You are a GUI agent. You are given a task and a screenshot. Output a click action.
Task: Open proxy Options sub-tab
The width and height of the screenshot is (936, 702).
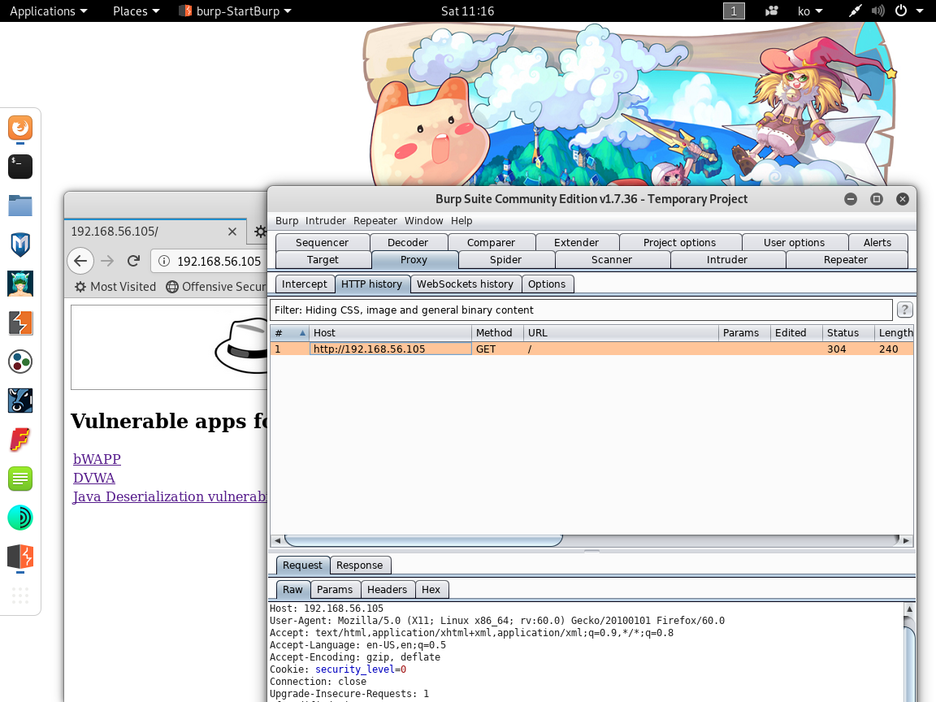[x=546, y=284]
